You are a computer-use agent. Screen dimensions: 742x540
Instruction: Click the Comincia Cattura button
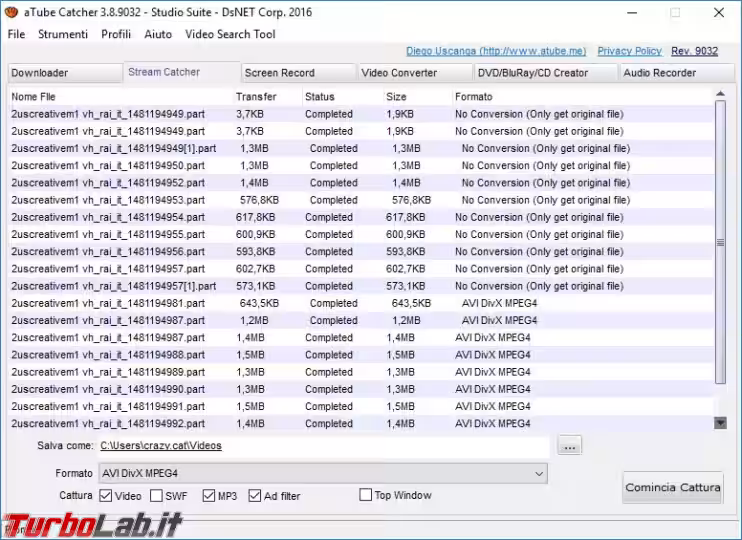(672, 487)
